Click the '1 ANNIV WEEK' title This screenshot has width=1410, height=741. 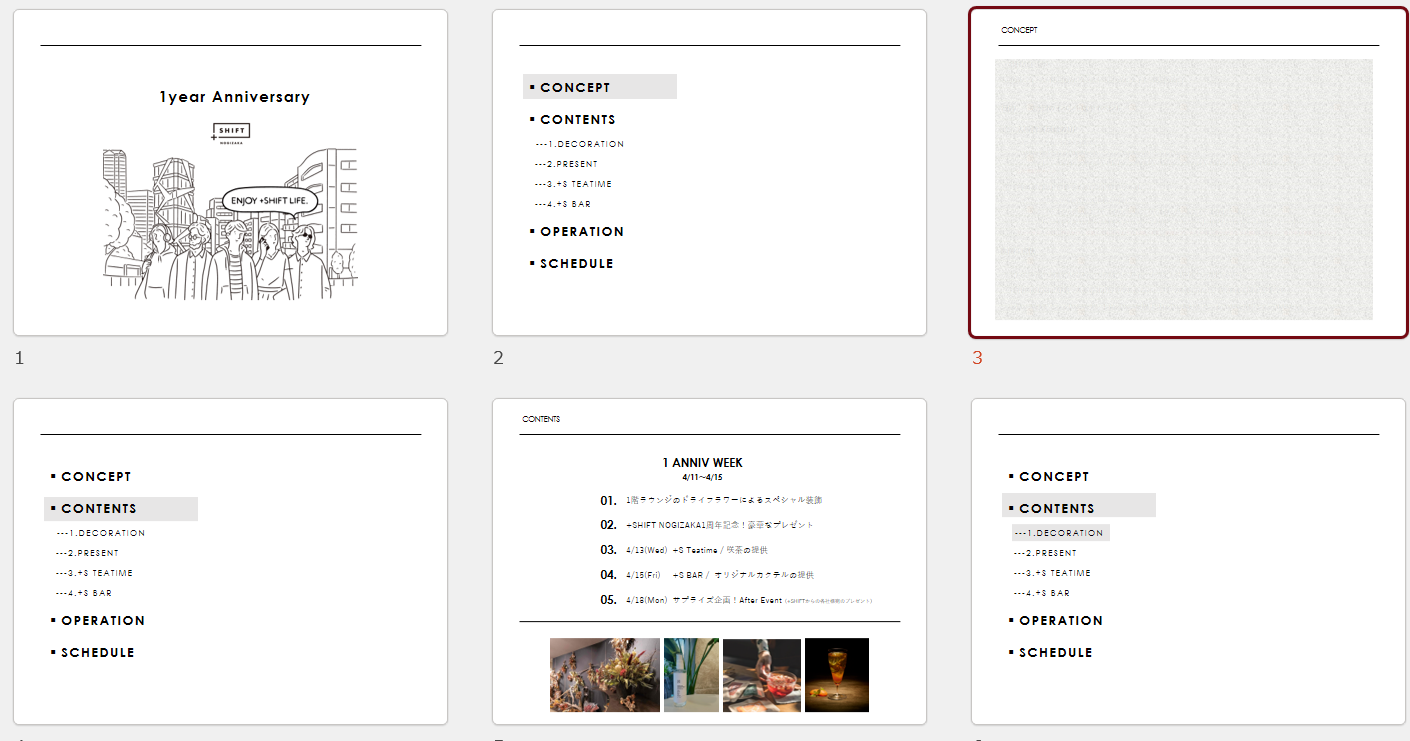(703, 463)
